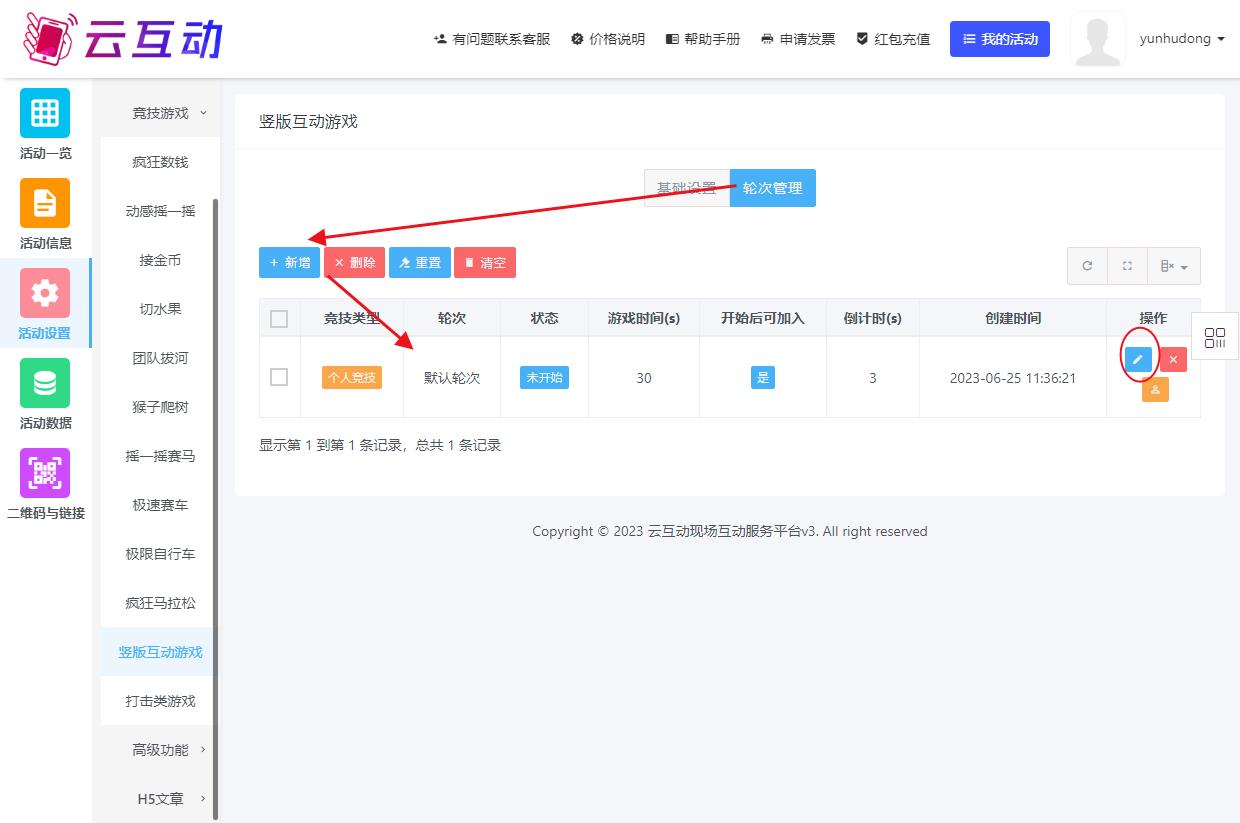This screenshot has width=1240, height=823.
Task: Click the 新增 add button
Action: [x=289, y=263]
